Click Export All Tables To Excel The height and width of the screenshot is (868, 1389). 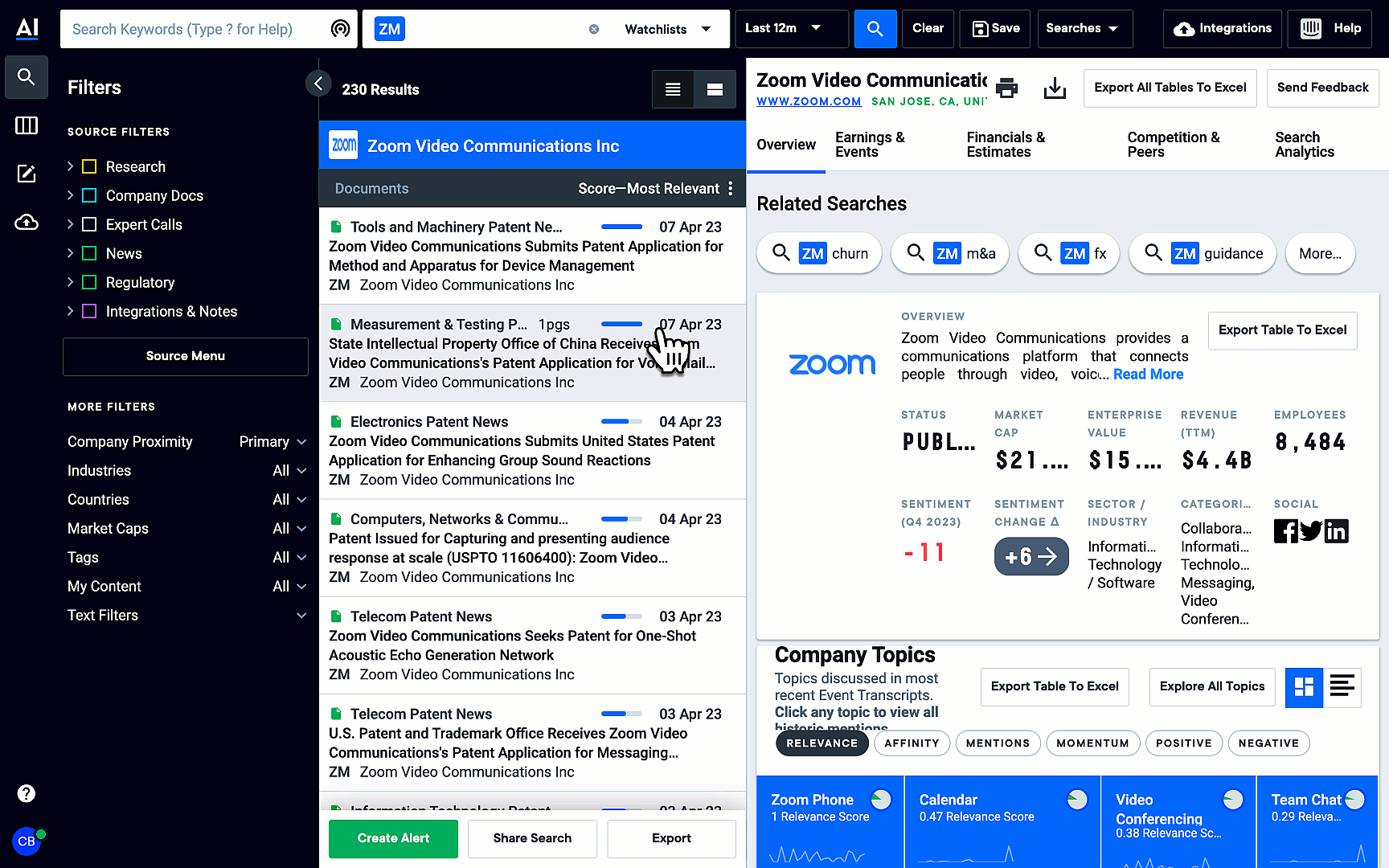tap(1170, 88)
